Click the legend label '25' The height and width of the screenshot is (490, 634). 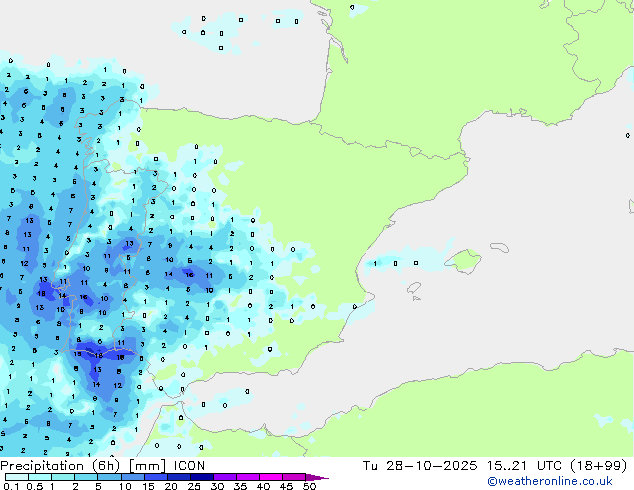click(x=194, y=486)
